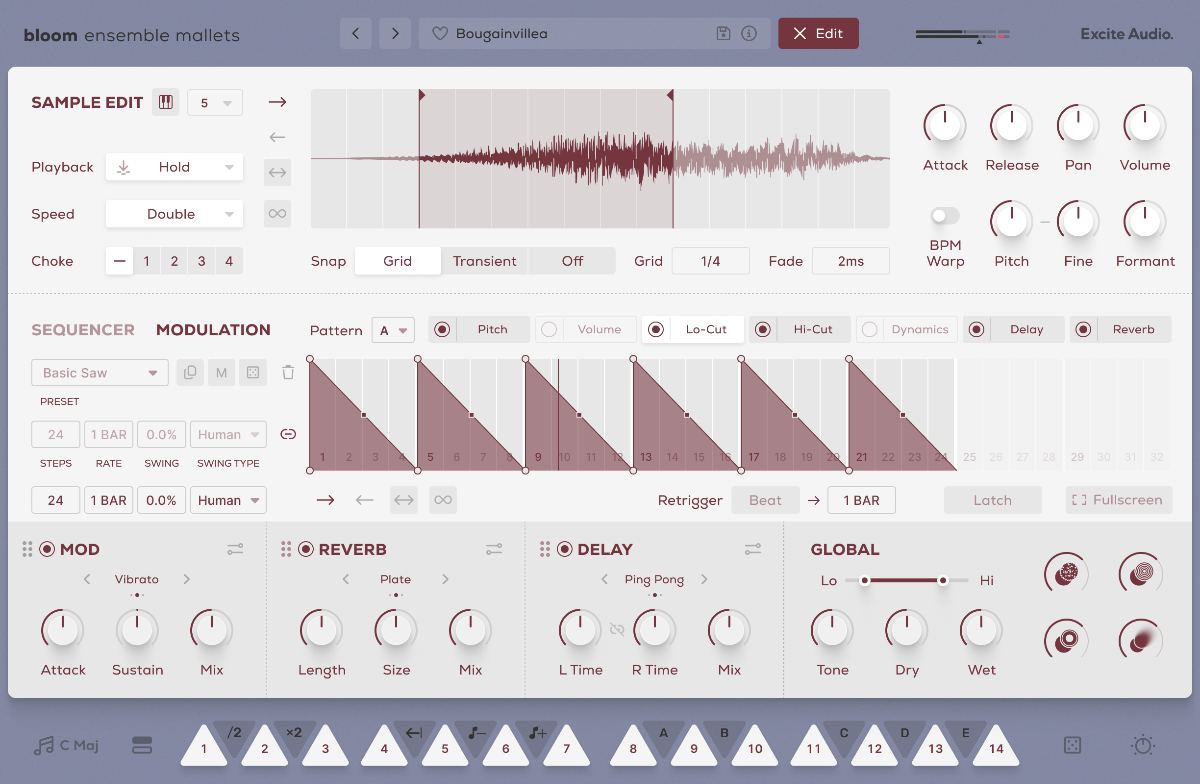Viewport: 1200px width, 784px height.
Task: Open Speed Double dropdown
Action: pyautogui.click(x=174, y=214)
